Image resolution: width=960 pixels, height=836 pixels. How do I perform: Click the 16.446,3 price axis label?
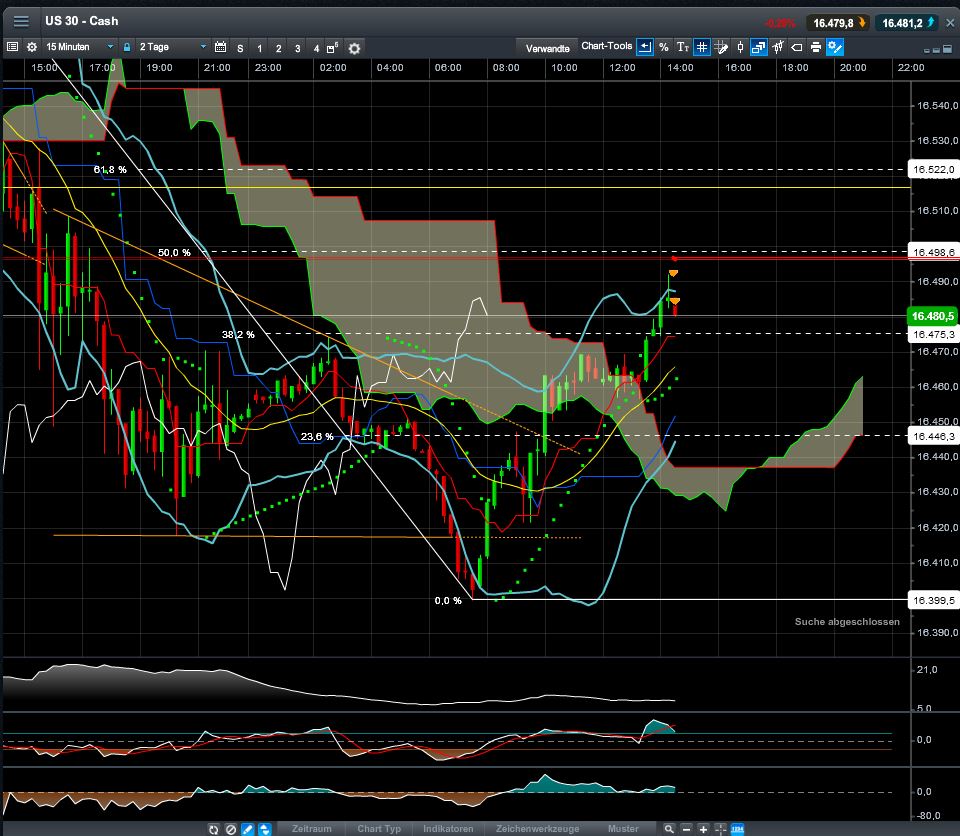933,437
